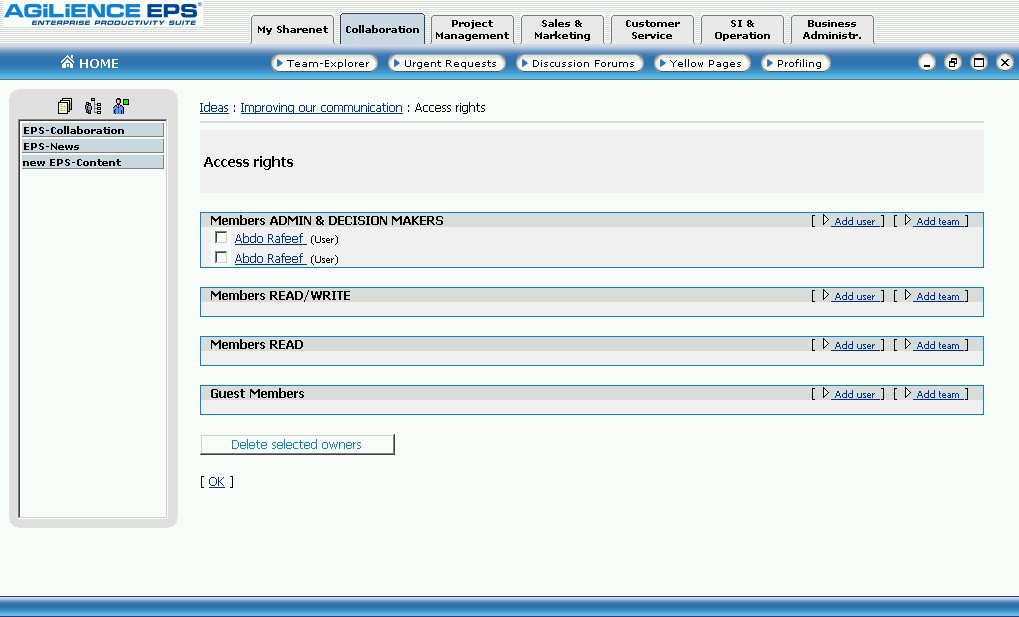Expand the EPS-Collaboration sidebar section

(x=93, y=130)
